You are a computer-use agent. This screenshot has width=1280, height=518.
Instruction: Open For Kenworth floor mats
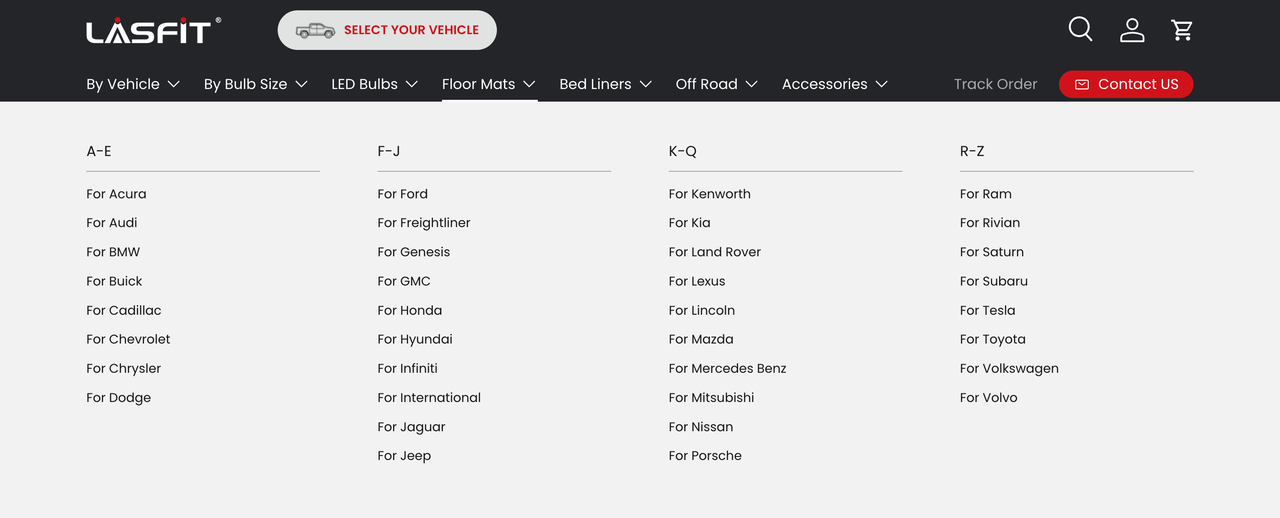click(x=710, y=194)
